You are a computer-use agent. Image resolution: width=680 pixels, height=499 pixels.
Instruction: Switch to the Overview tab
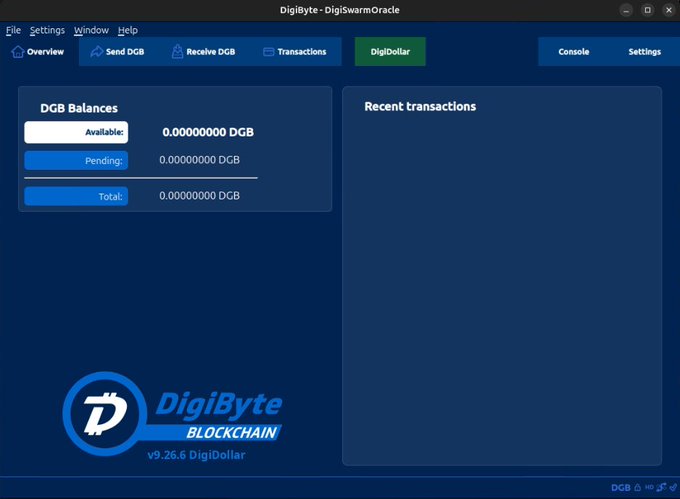38,52
